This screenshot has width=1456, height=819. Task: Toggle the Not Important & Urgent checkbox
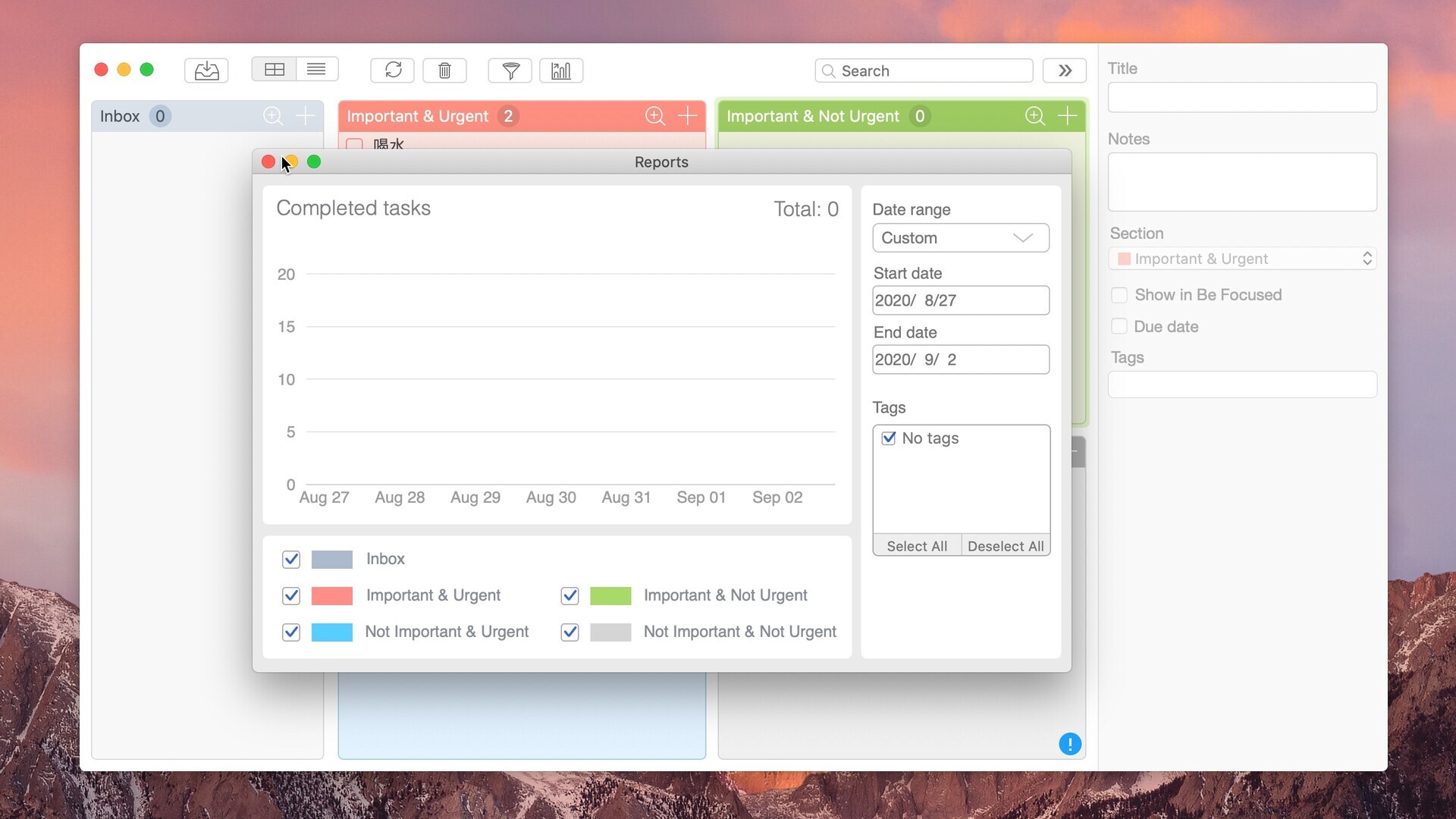(290, 631)
